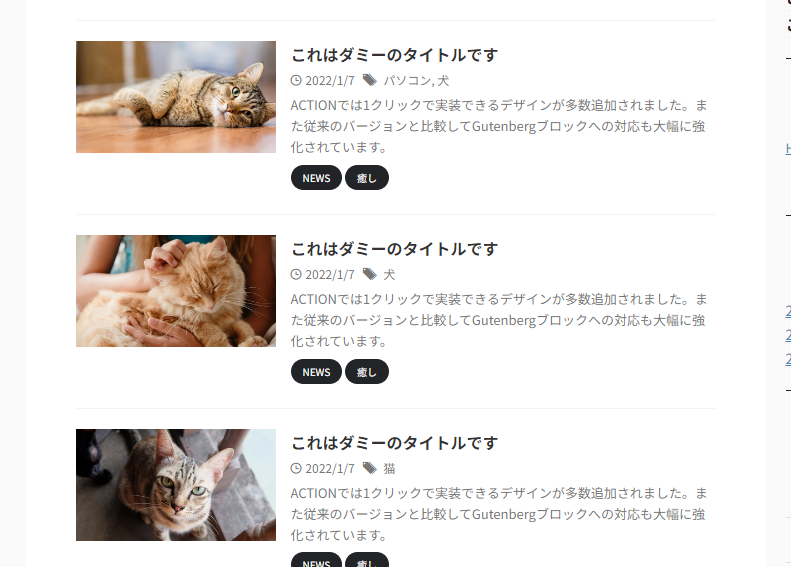Click the 犬 tag after パソコン
791x567 pixels.
443,81
